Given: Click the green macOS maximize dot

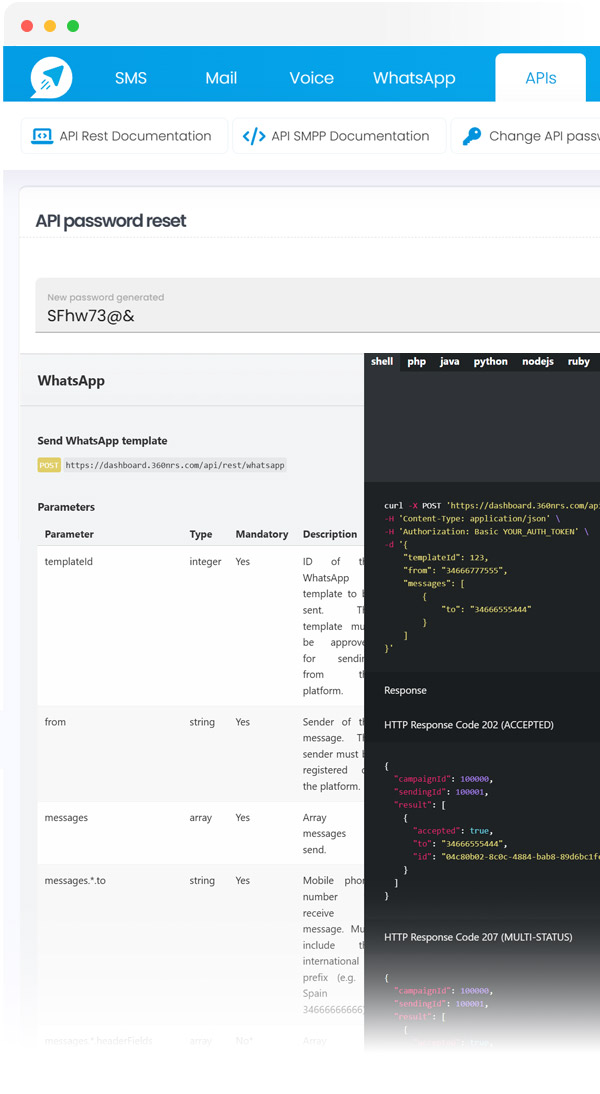Looking at the screenshot, I should (x=73, y=26).
